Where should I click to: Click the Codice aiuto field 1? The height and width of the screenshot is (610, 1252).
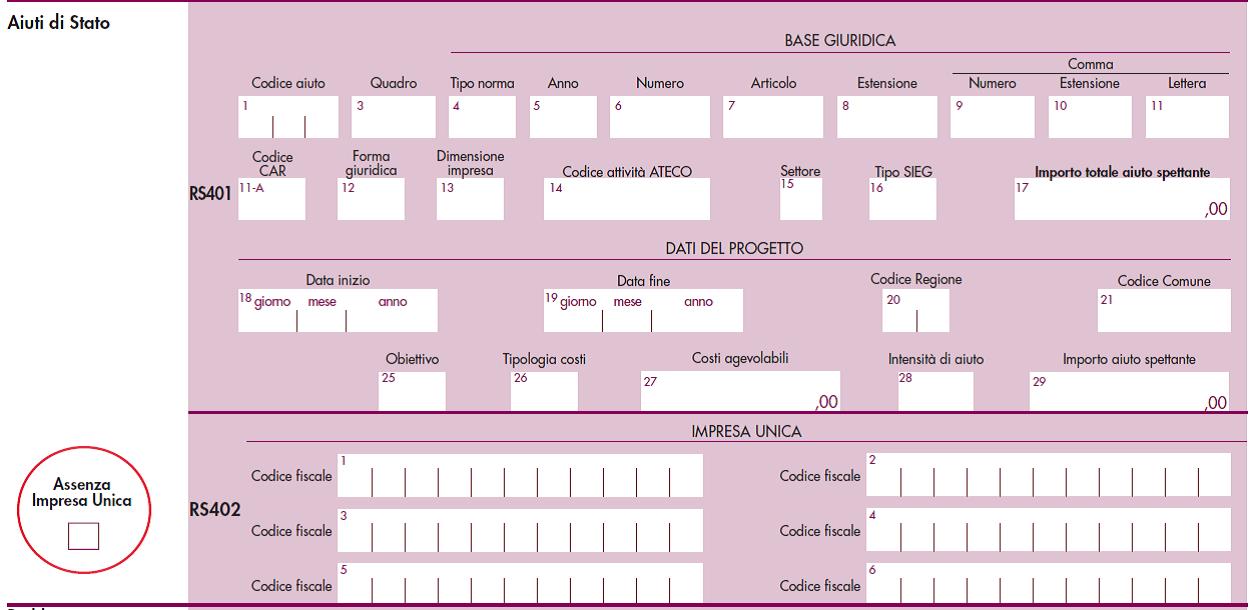(x=274, y=117)
